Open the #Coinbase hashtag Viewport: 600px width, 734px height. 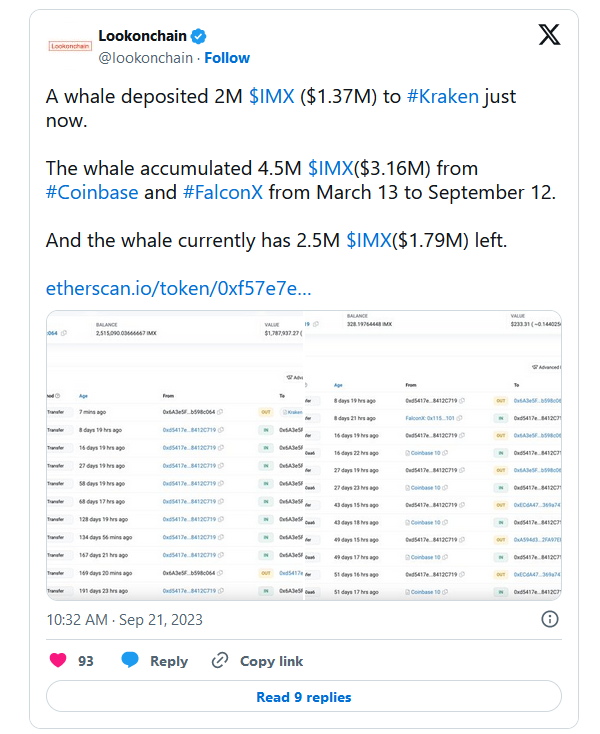(x=92, y=192)
